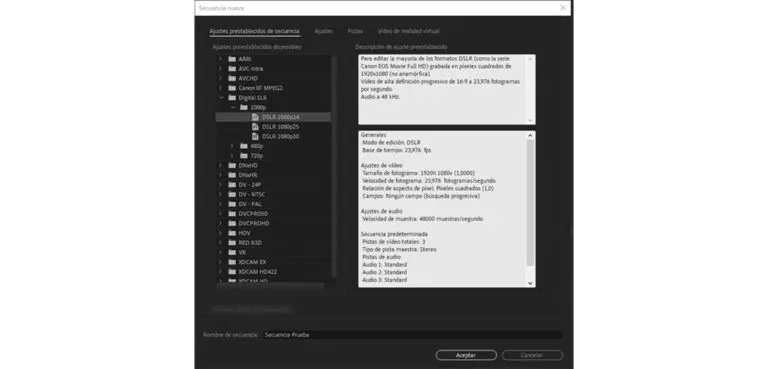This screenshot has width=768, height=369.
Task: Confirm with the Aceptar button
Action: (x=466, y=355)
